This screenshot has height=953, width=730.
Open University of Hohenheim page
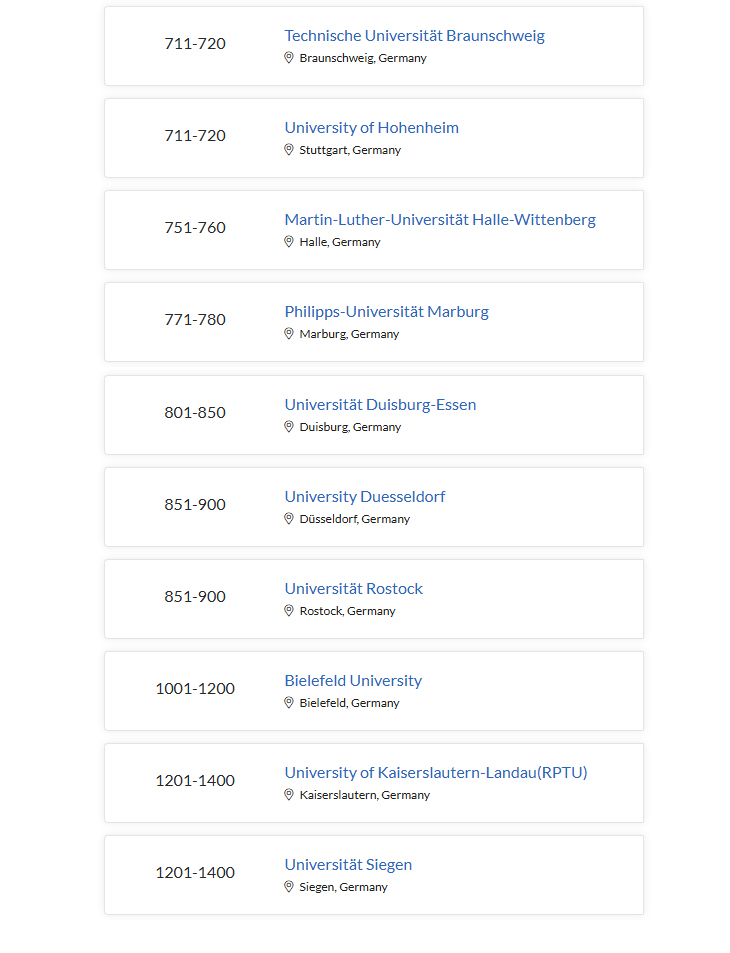(x=371, y=128)
